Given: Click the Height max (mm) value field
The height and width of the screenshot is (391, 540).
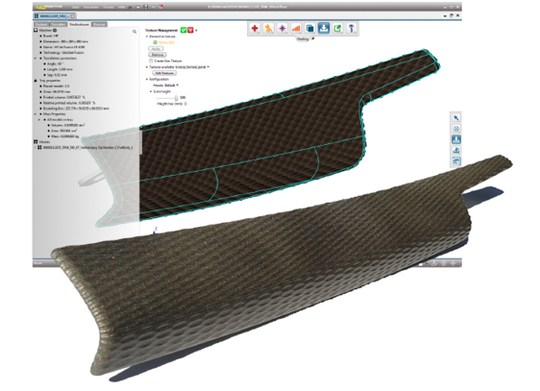Looking at the screenshot, I should coord(185,103).
